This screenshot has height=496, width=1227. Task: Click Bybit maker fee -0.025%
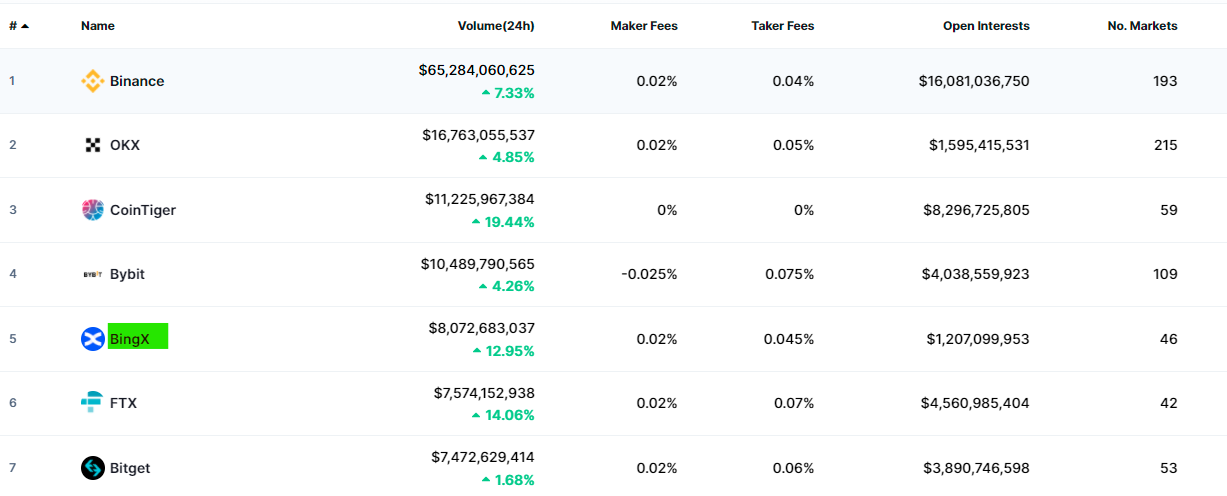[x=651, y=274]
